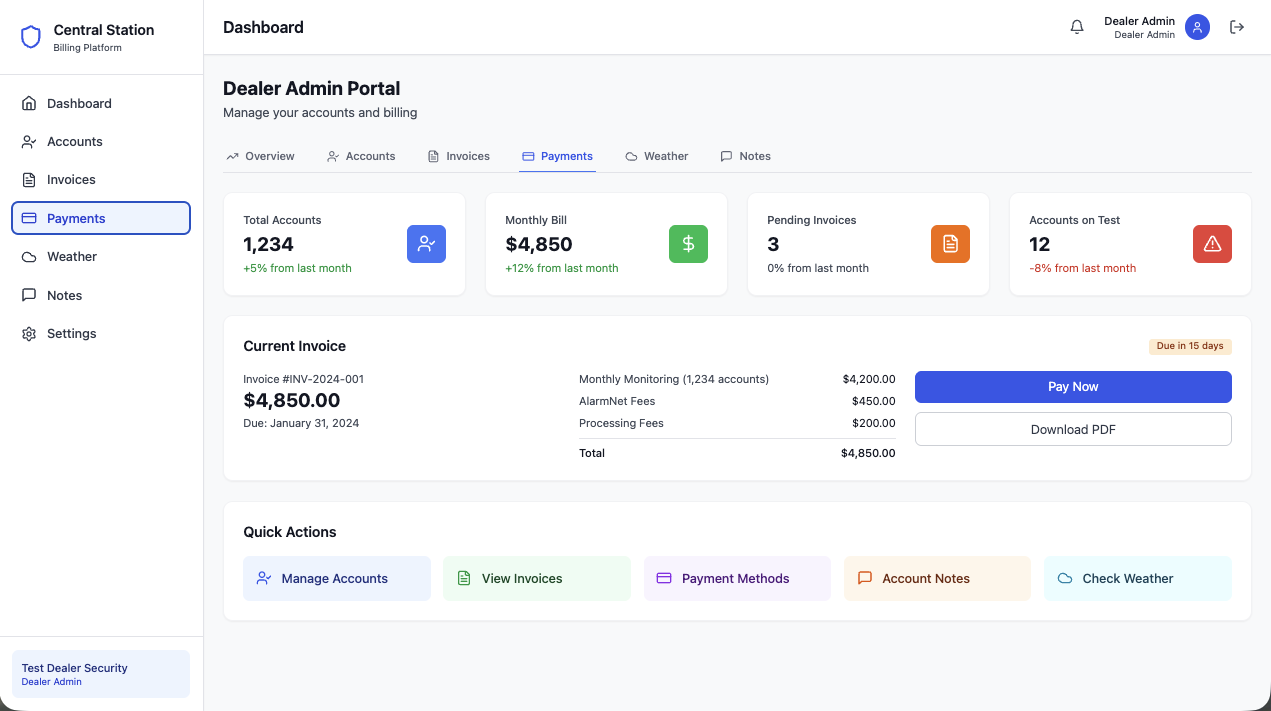Screen dimensions: 1271x711
Task: Click the Central Station shield logo
Action: [x=31, y=37]
